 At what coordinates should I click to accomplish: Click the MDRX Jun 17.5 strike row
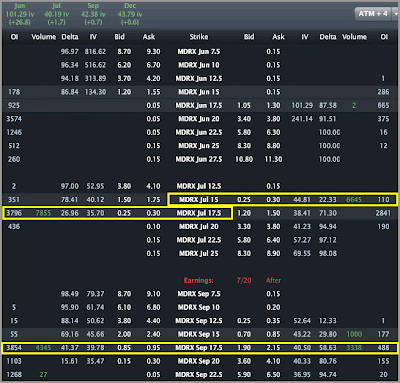pos(200,105)
